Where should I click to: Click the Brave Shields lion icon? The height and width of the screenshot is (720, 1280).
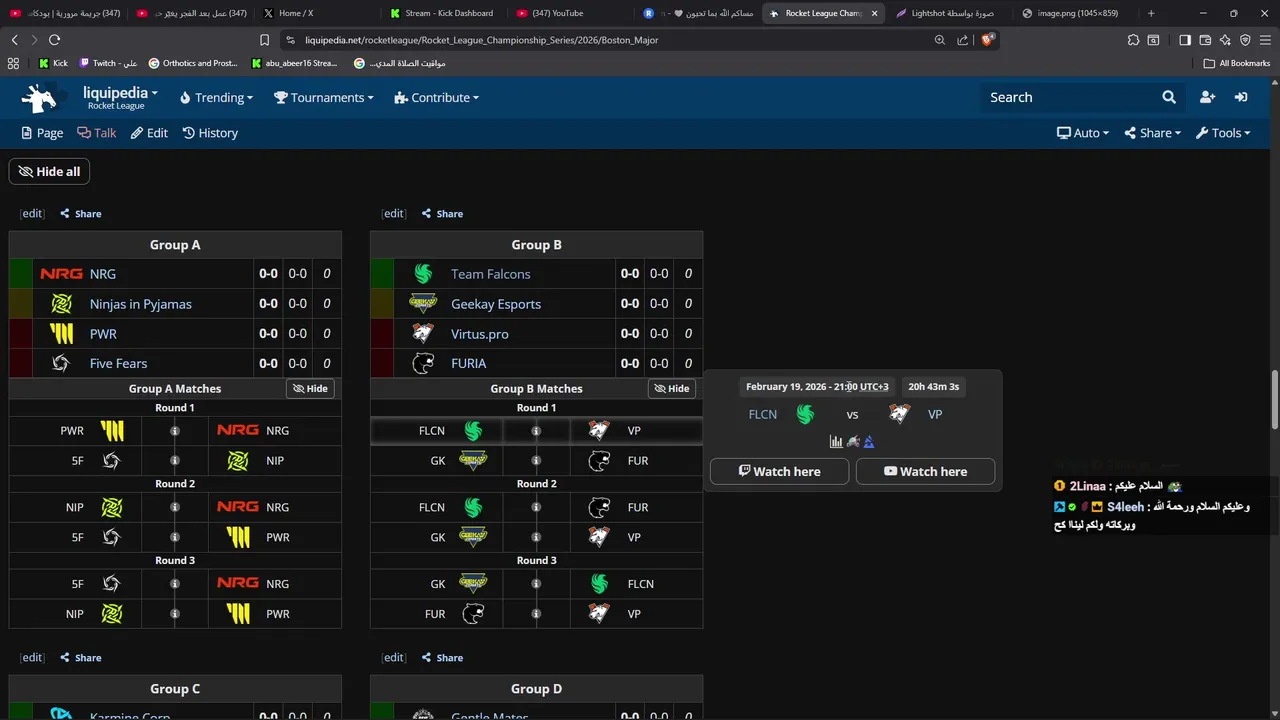(987, 40)
